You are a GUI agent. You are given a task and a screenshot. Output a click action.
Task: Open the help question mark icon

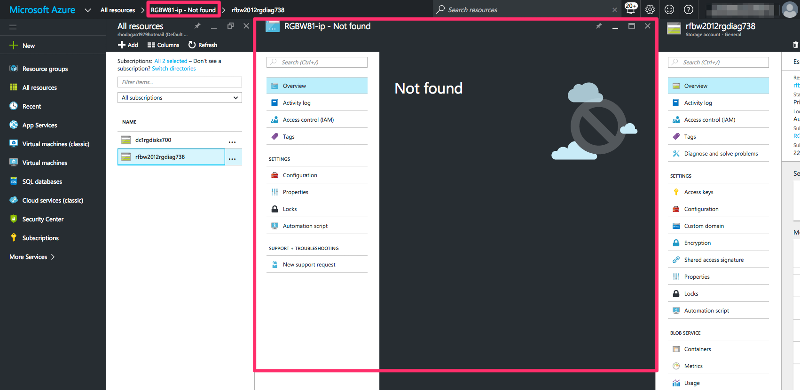(688, 9)
